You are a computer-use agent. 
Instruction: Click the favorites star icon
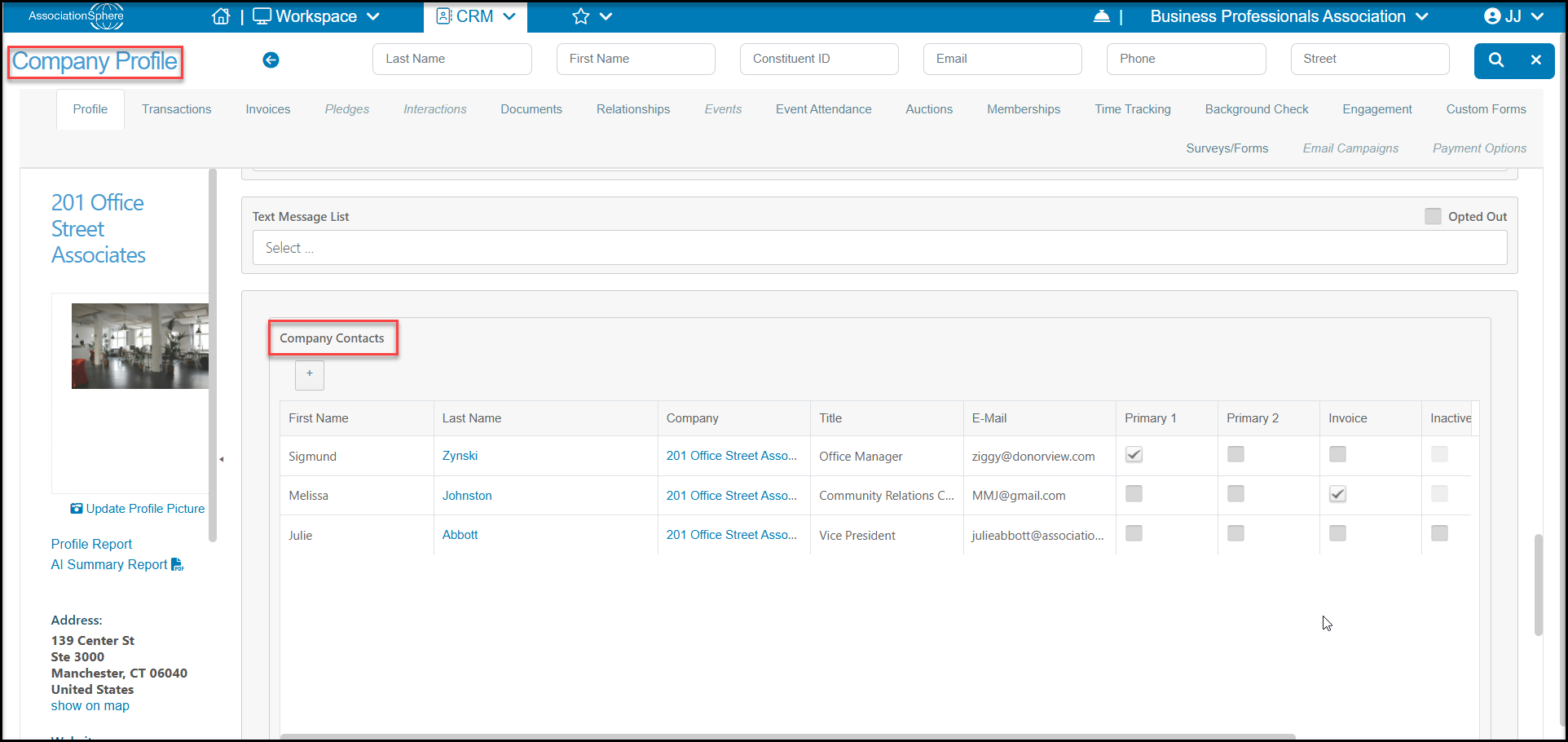(x=580, y=16)
